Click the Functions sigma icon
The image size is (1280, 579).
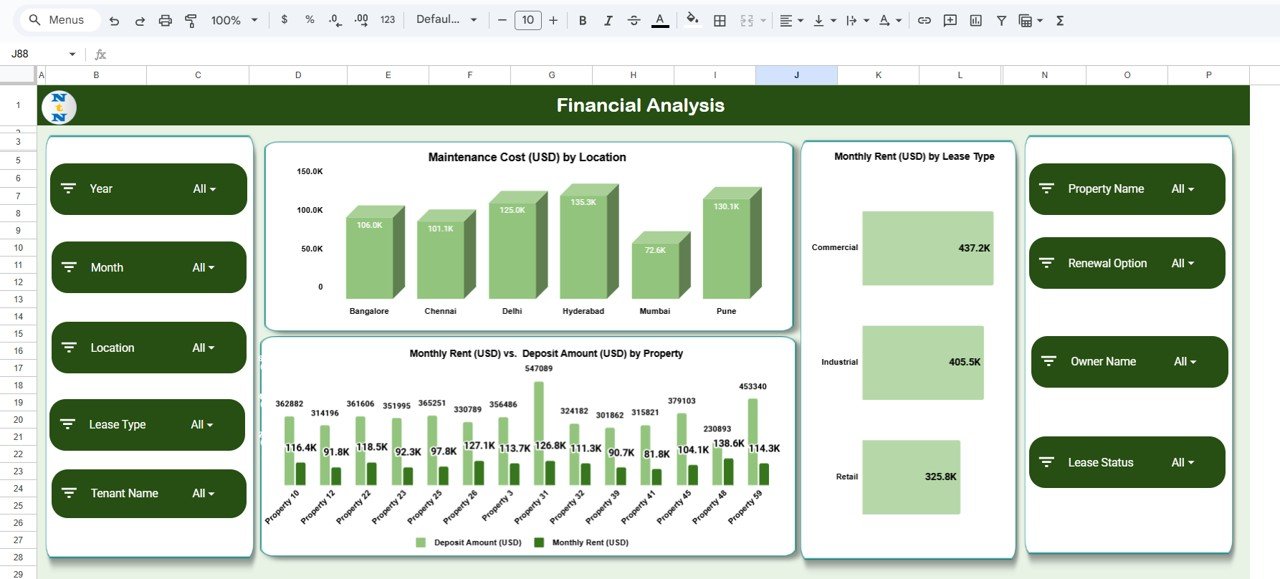coord(1059,20)
